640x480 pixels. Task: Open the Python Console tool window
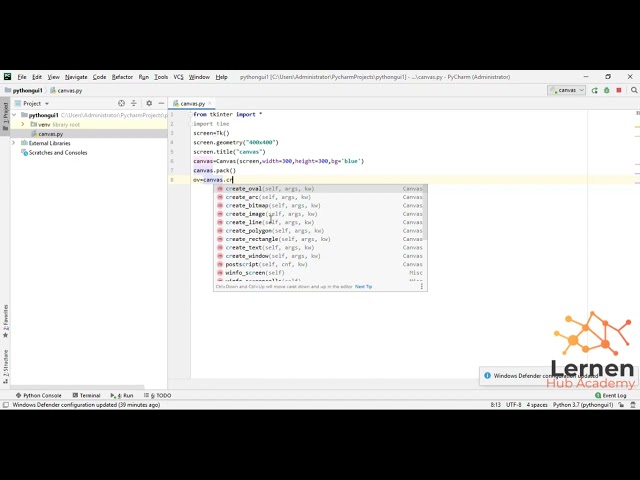point(38,396)
